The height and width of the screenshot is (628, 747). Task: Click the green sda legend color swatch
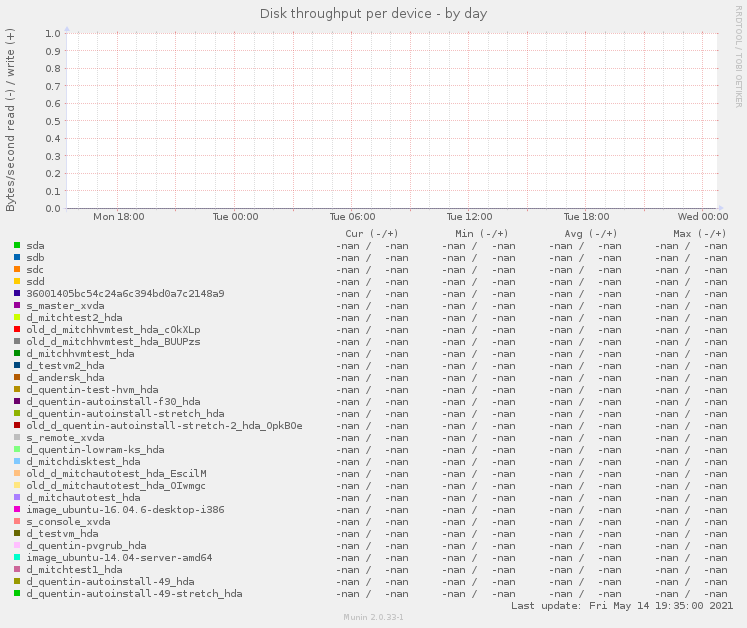click(x=17, y=245)
